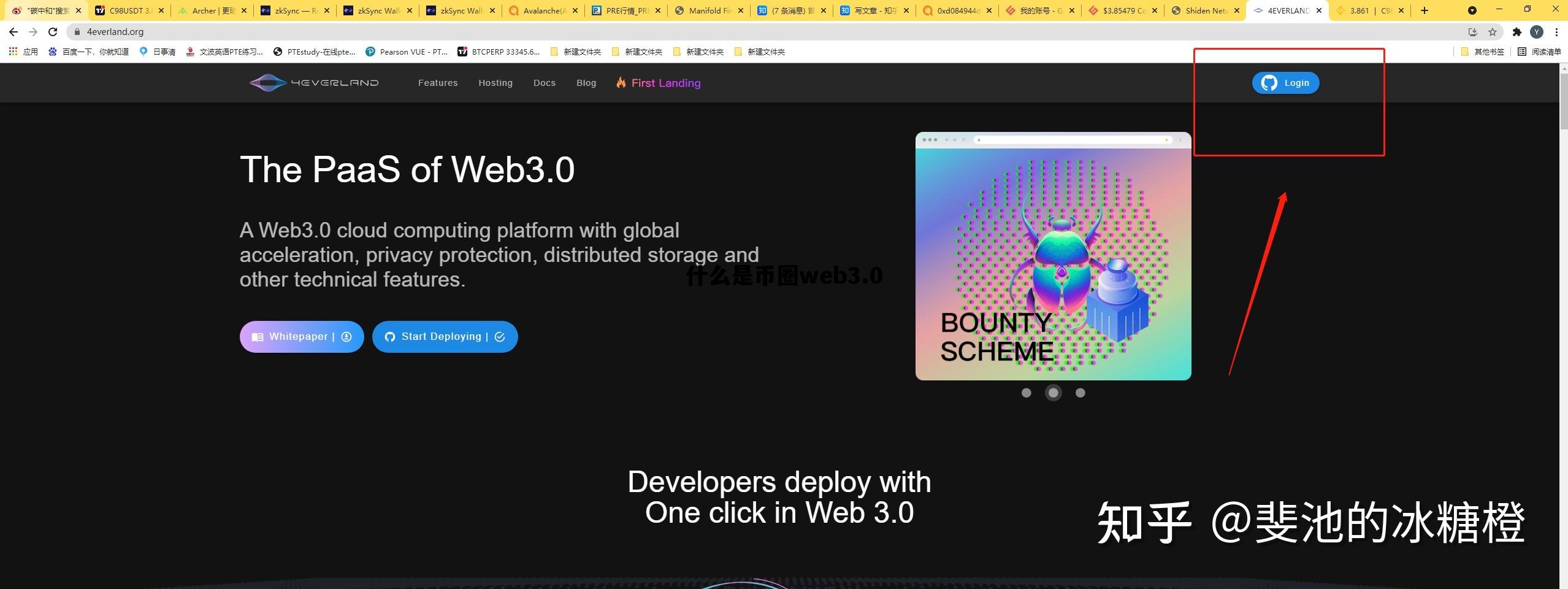1568x589 pixels.
Task: Download the Whitepaper
Action: tap(302, 337)
